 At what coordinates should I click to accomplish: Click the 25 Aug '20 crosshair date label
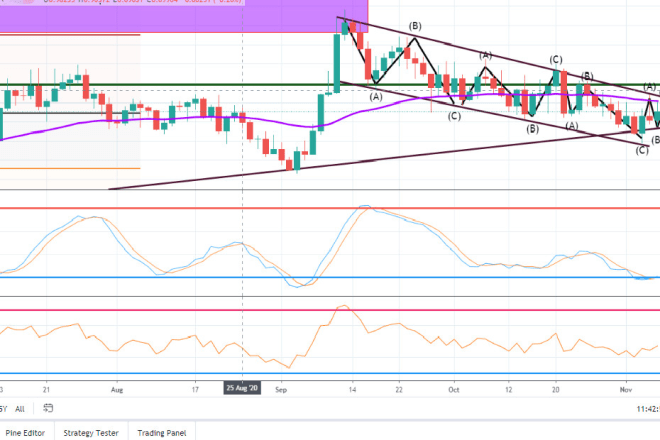pos(242,388)
